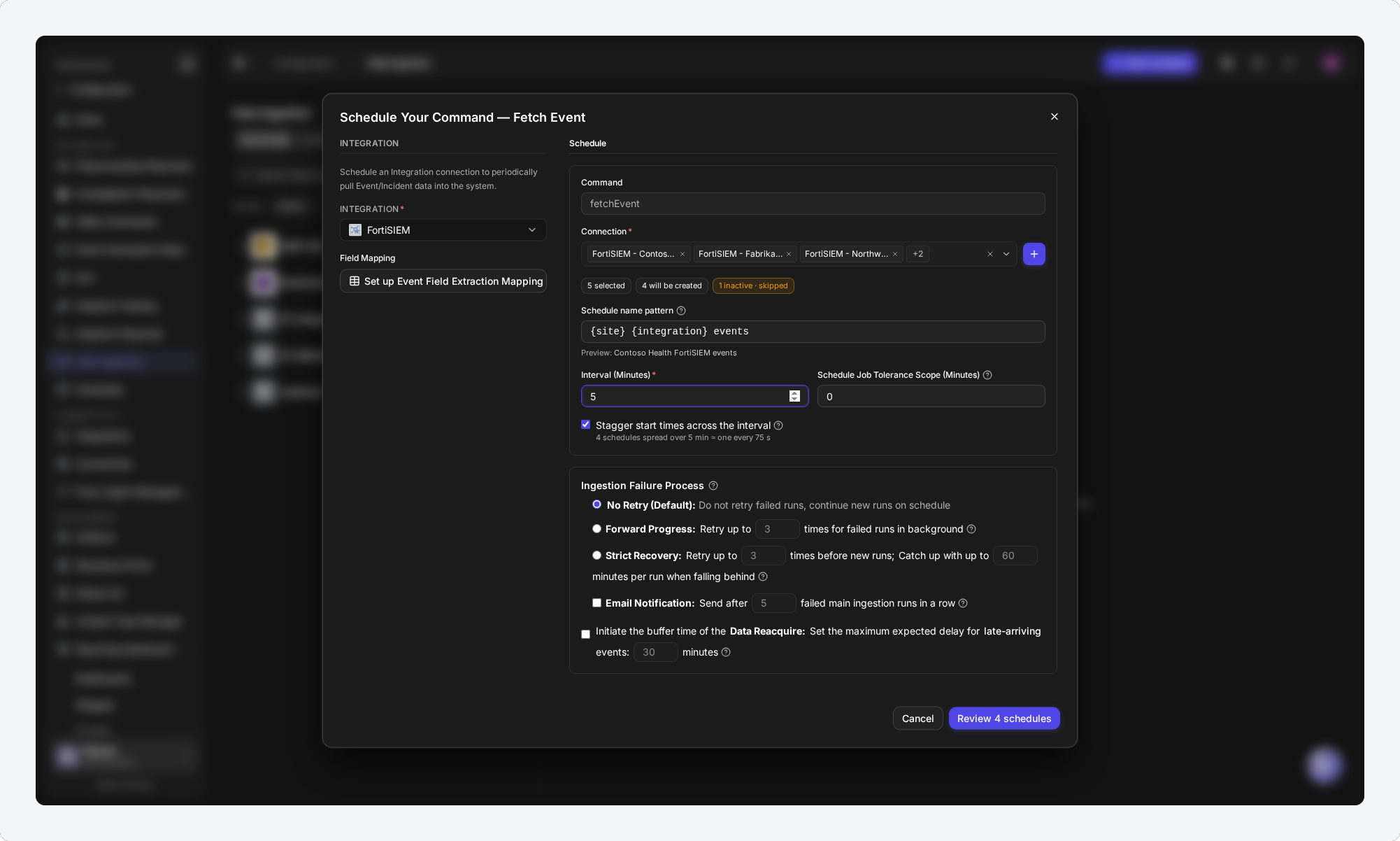
Task: Open the Connection dropdown chevron
Action: 1006,254
